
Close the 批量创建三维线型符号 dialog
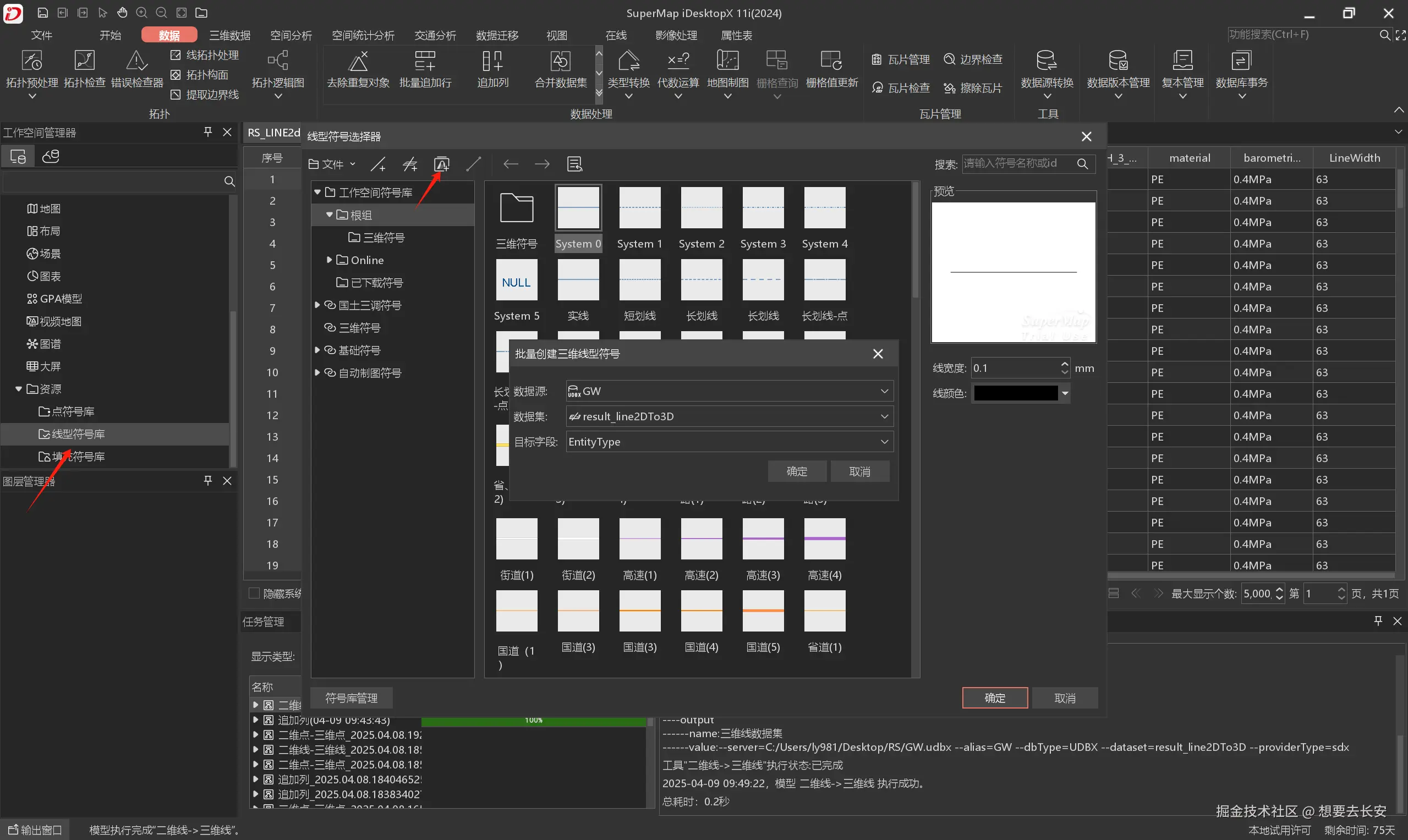(x=878, y=354)
